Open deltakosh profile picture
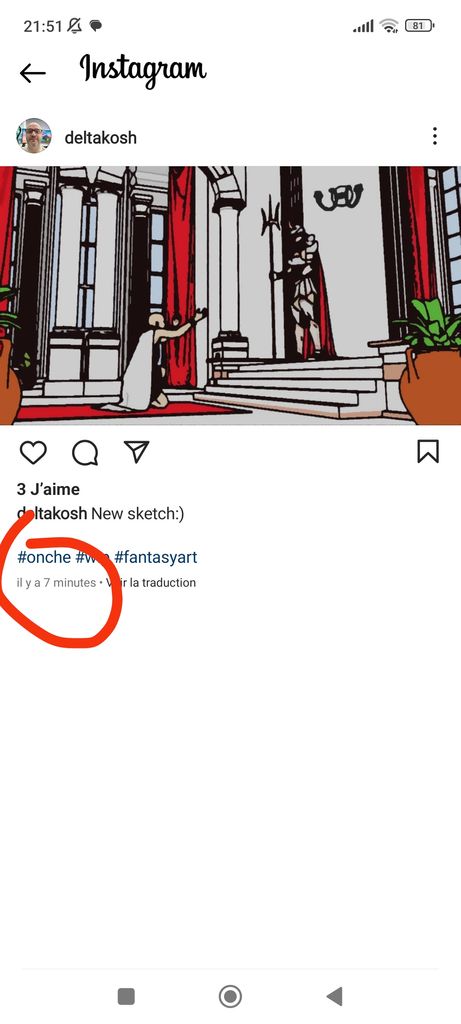This screenshot has width=461, height=1024. coord(34,136)
